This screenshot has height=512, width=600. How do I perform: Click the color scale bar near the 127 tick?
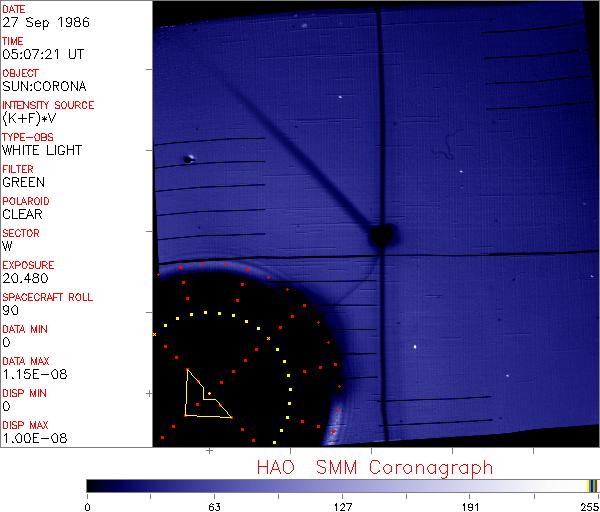(x=342, y=485)
